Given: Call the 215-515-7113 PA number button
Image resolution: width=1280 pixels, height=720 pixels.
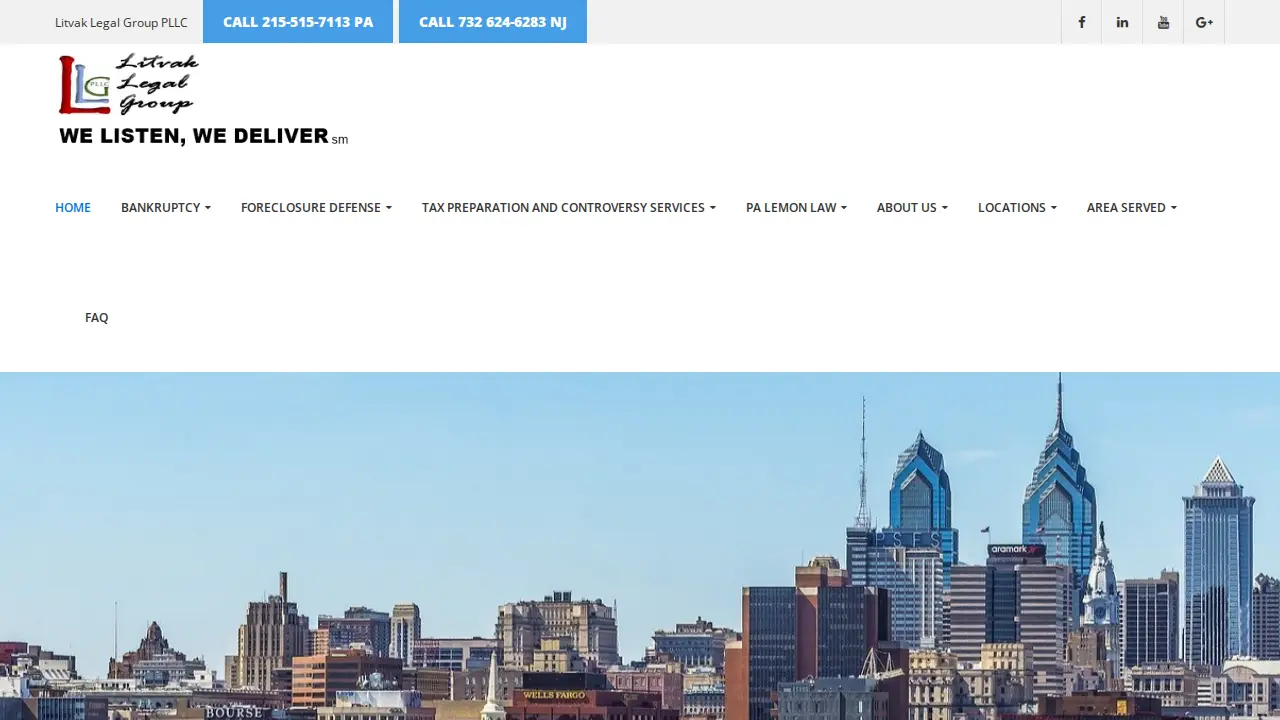Looking at the screenshot, I should 298,22.
